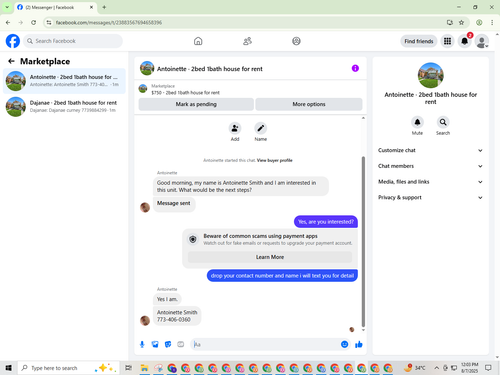Viewport: 500px width, 375px height.
Task: Click the 'Yes I am.' message
Action: pos(167,299)
